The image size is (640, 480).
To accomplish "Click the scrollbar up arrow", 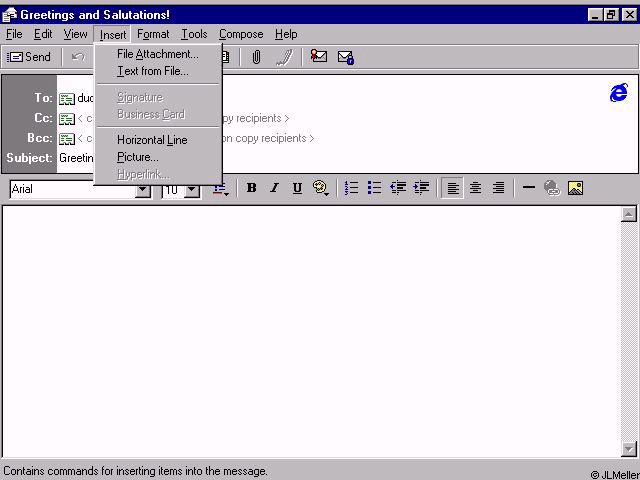I will tap(629, 214).
